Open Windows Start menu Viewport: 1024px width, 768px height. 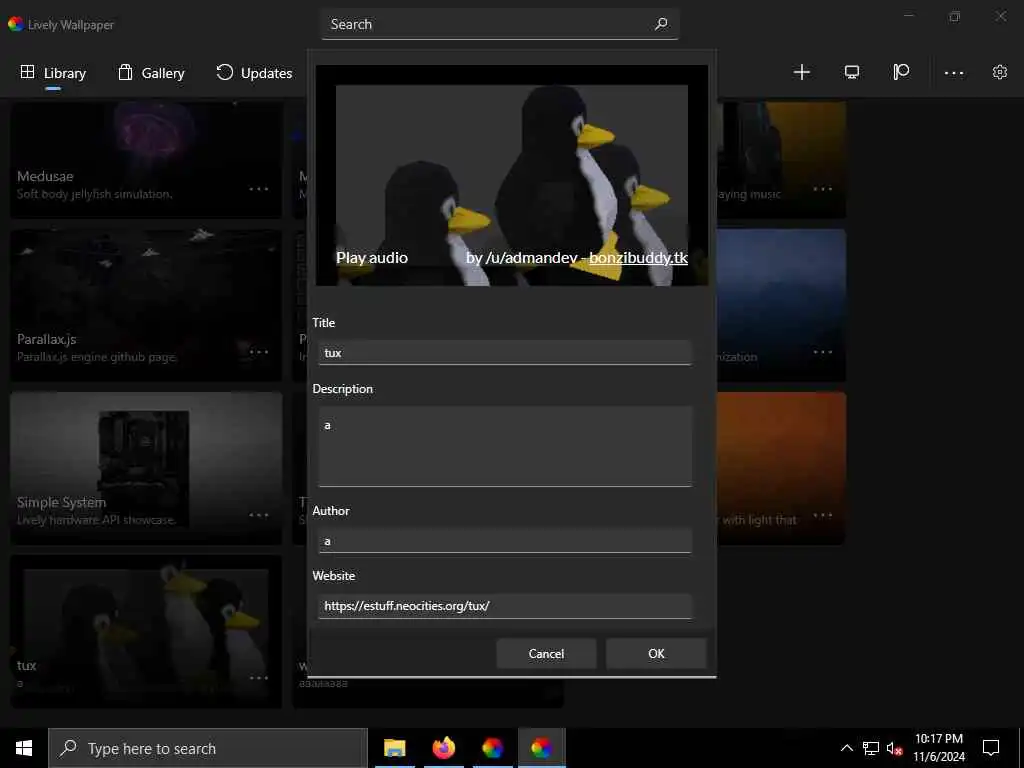24,748
